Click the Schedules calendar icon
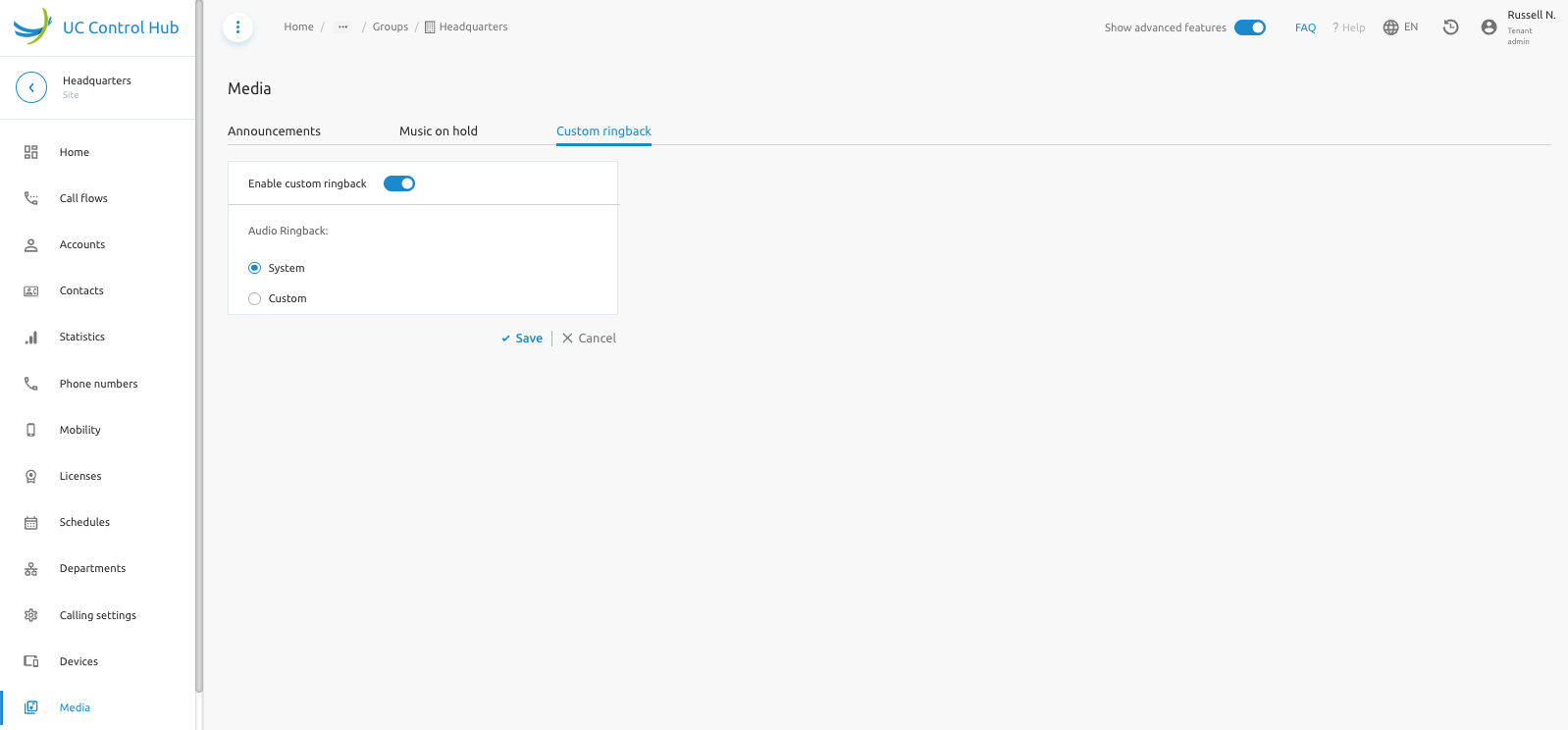Image resolution: width=1568 pixels, height=730 pixels. point(31,523)
